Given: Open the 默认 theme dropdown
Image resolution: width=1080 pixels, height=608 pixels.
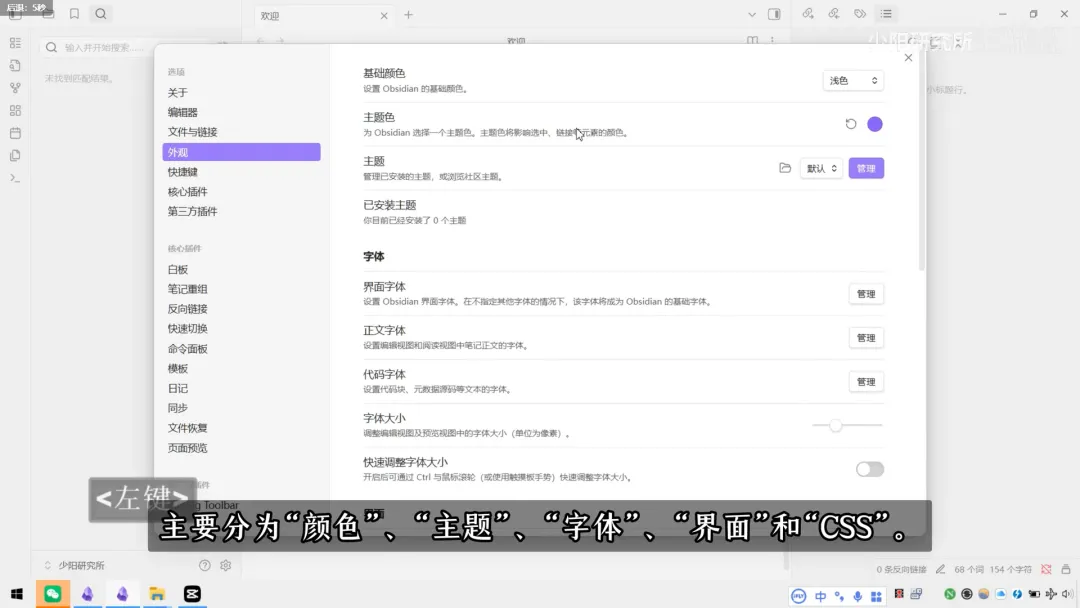Looking at the screenshot, I should tap(820, 168).
